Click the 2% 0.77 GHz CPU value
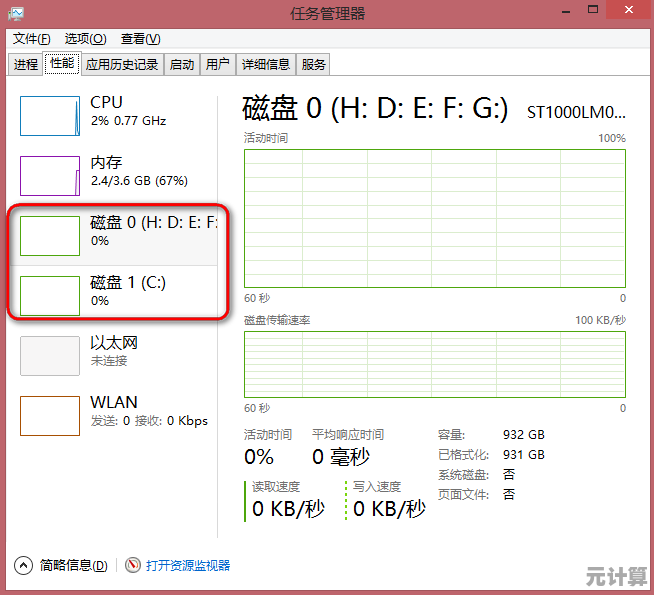Image resolution: width=654 pixels, height=595 pixels. coord(128,121)
